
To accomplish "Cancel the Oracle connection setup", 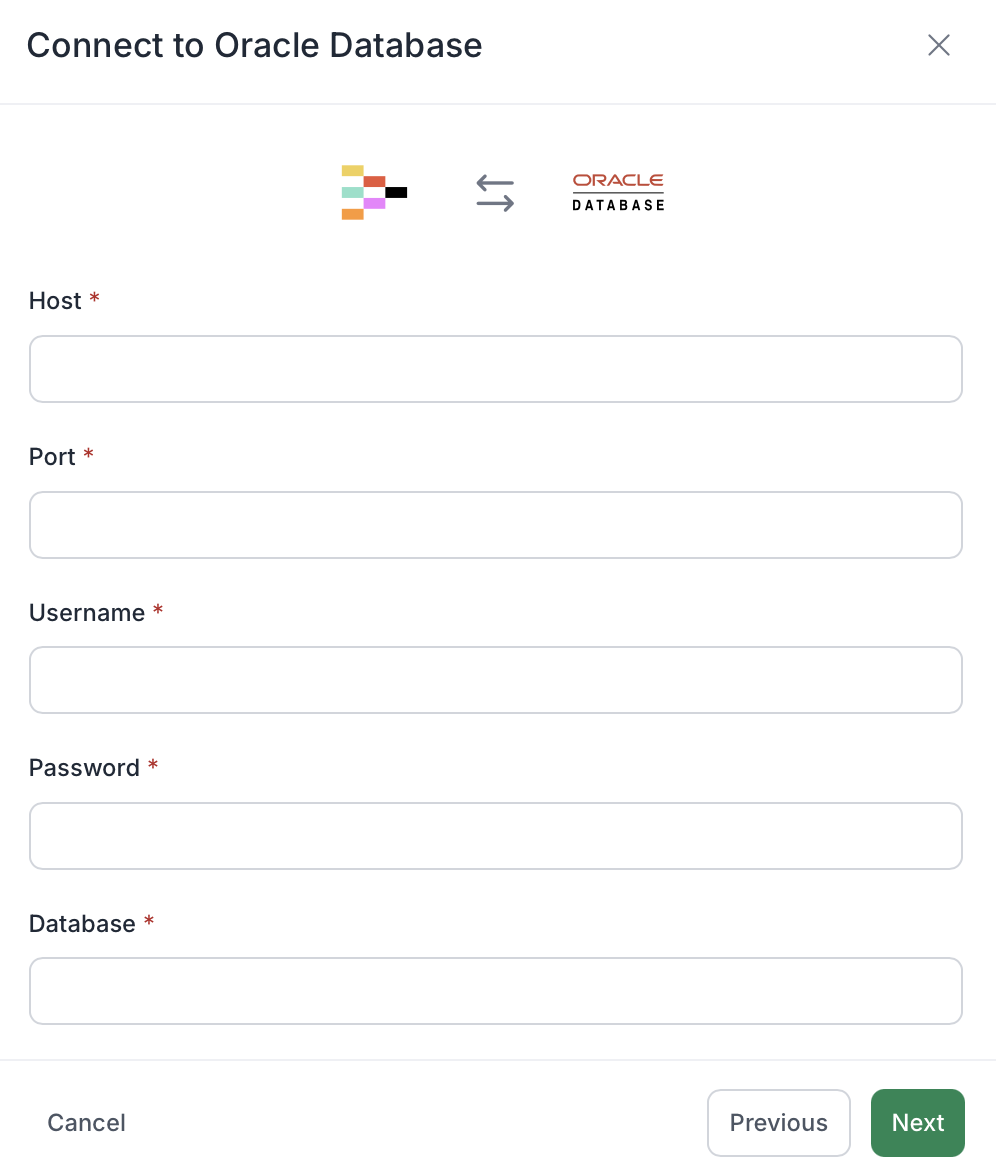I will [x=86, y=1122].
